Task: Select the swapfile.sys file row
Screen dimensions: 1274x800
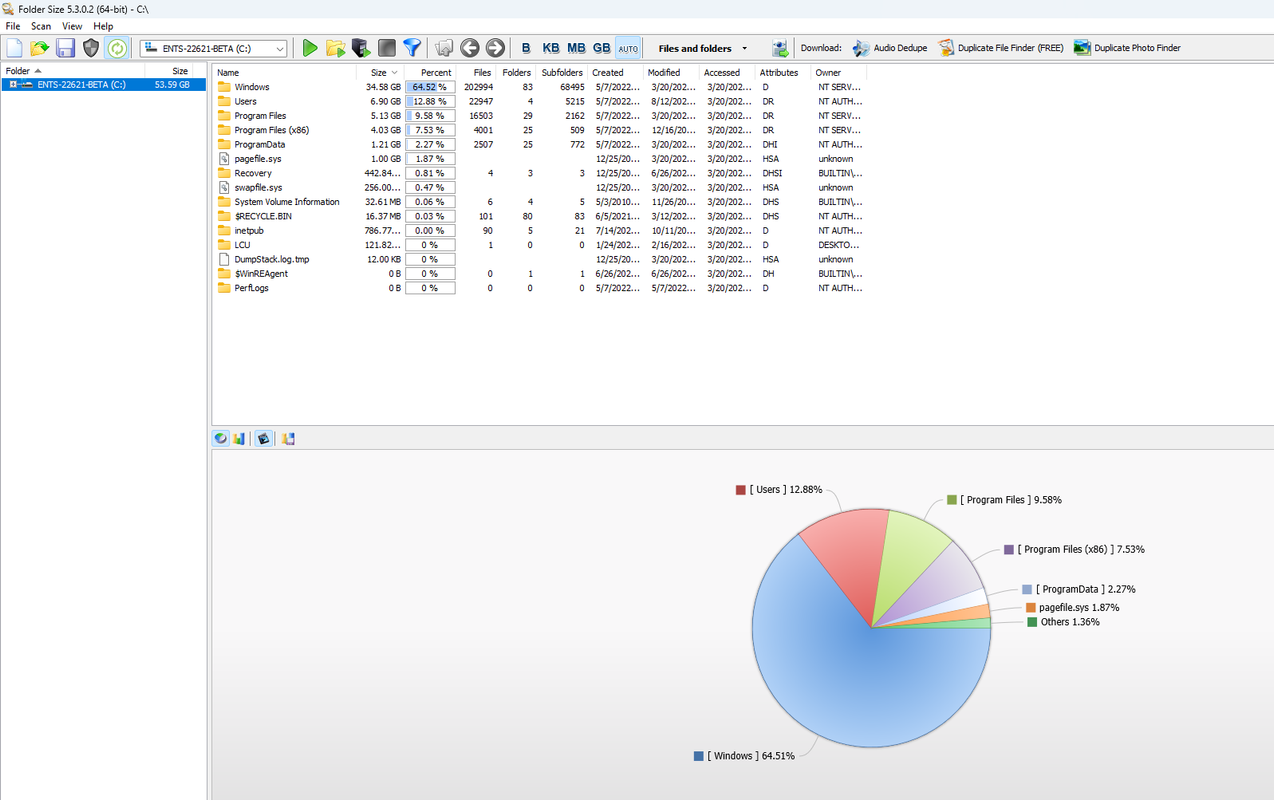Action: pyautogui.click(x=540, y=188)
